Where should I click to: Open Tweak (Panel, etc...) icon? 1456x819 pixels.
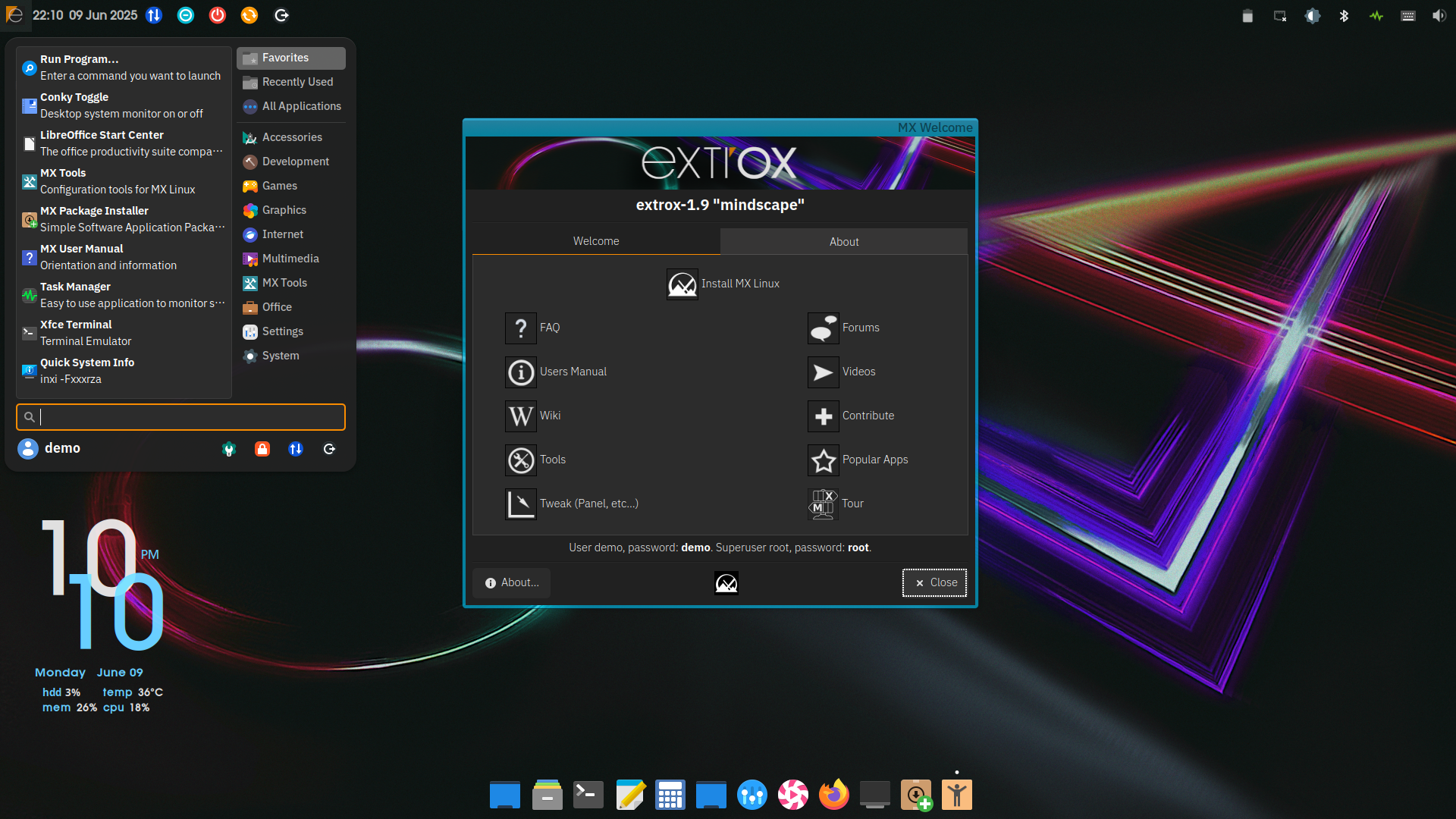tap(521, 504)
